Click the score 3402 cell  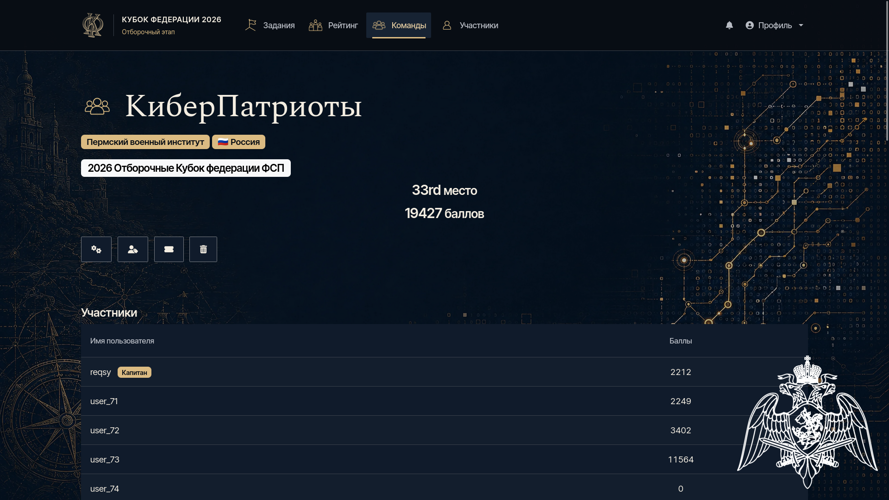(680, 430)
